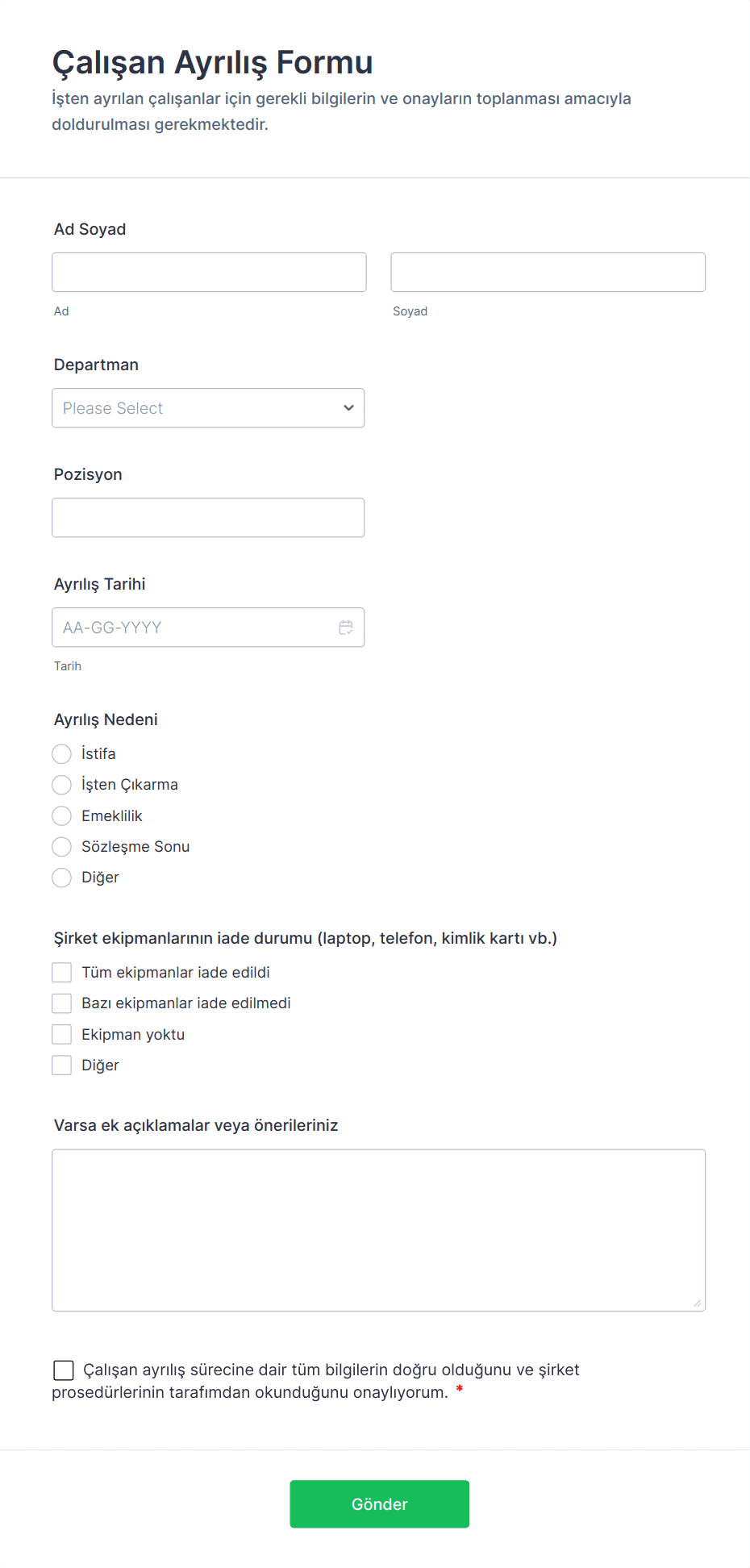The image size is (750, 1568).
Task: Tick Bazı ekipmanlar iade edilmedi checkbox
Action: 62,1003
